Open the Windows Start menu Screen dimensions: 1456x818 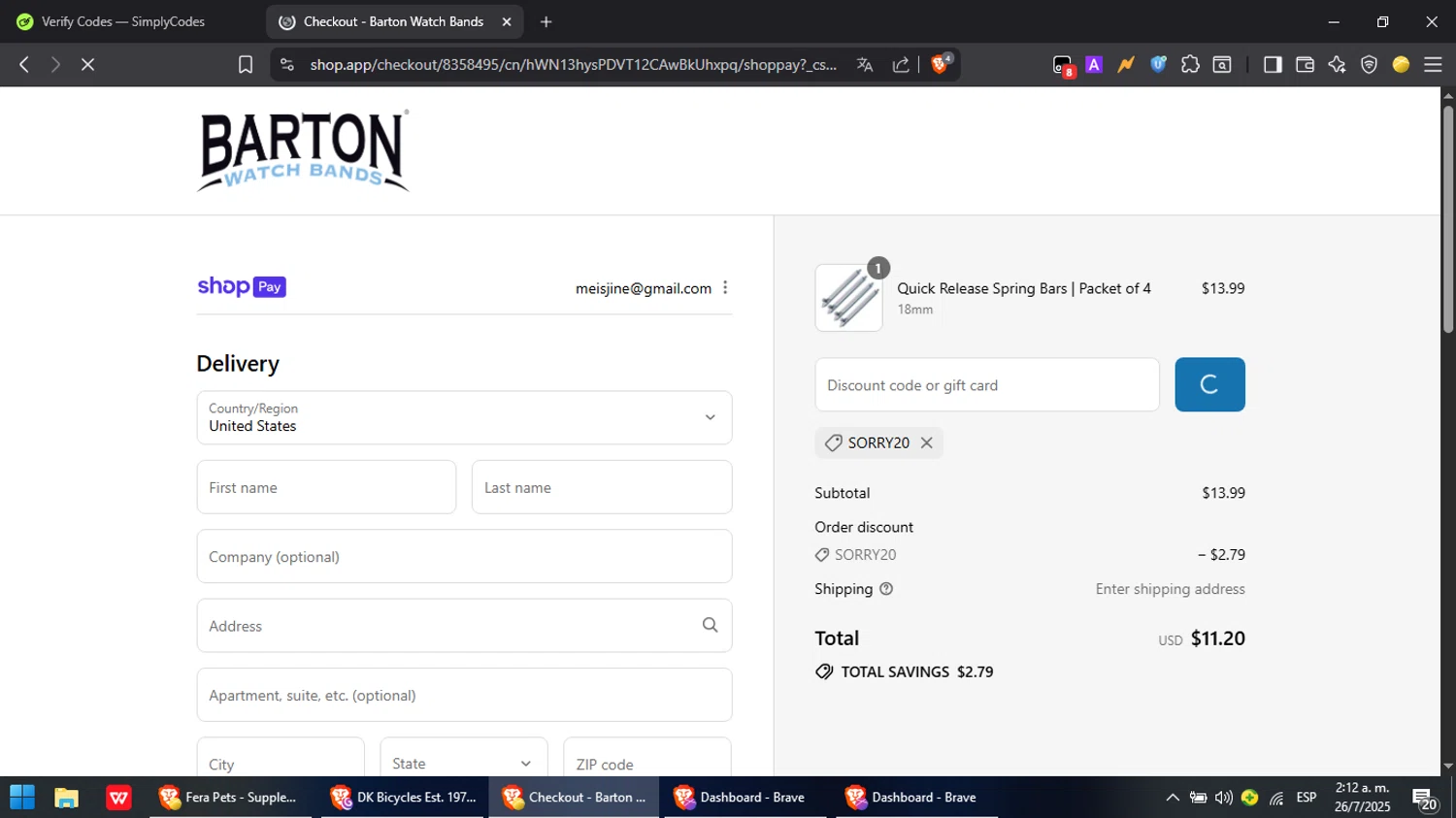click(21, 798)
